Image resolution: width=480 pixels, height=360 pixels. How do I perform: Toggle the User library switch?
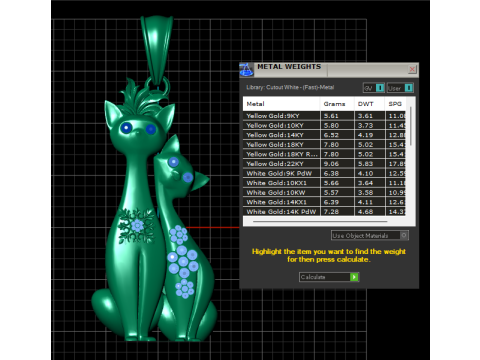[400, 88]
